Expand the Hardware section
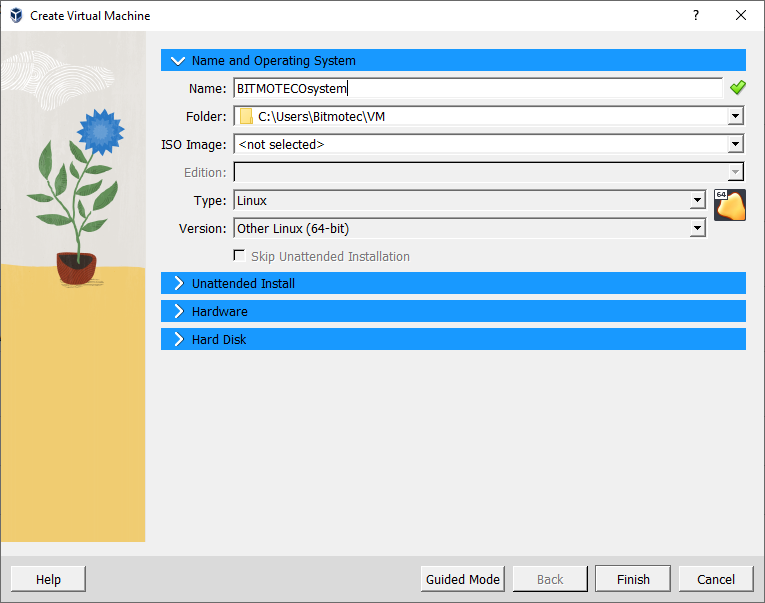The image size is (765, 603). pos(453,311)
